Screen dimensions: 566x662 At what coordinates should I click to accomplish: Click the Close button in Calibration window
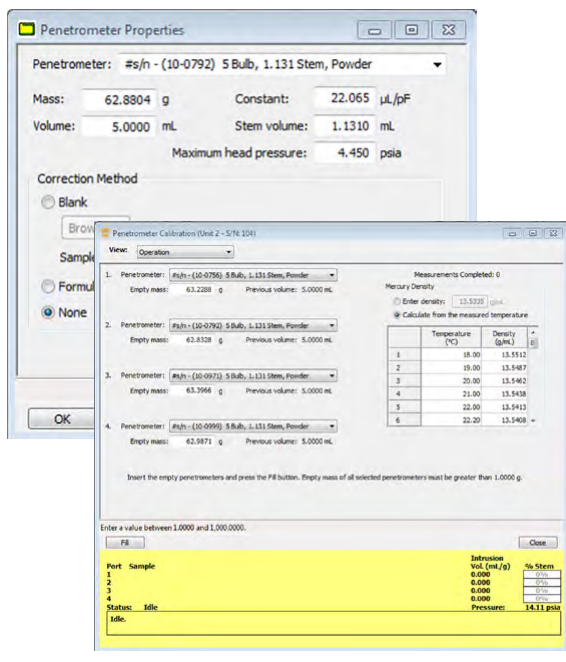pos(538,543)
